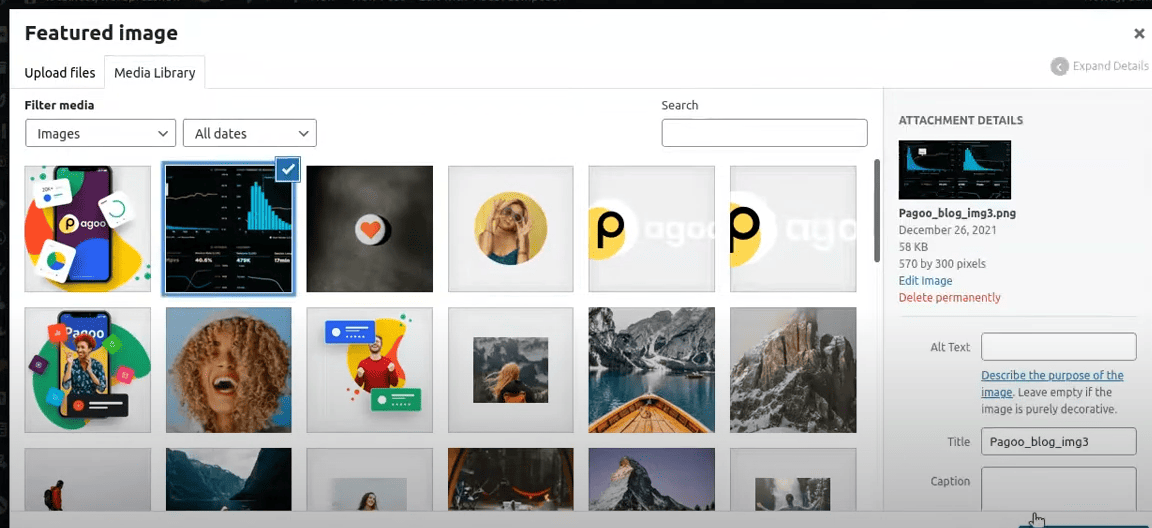Select the hiker with red backpack thumbnail
This screenshot has height=528, width=1152.
[87, 480]
